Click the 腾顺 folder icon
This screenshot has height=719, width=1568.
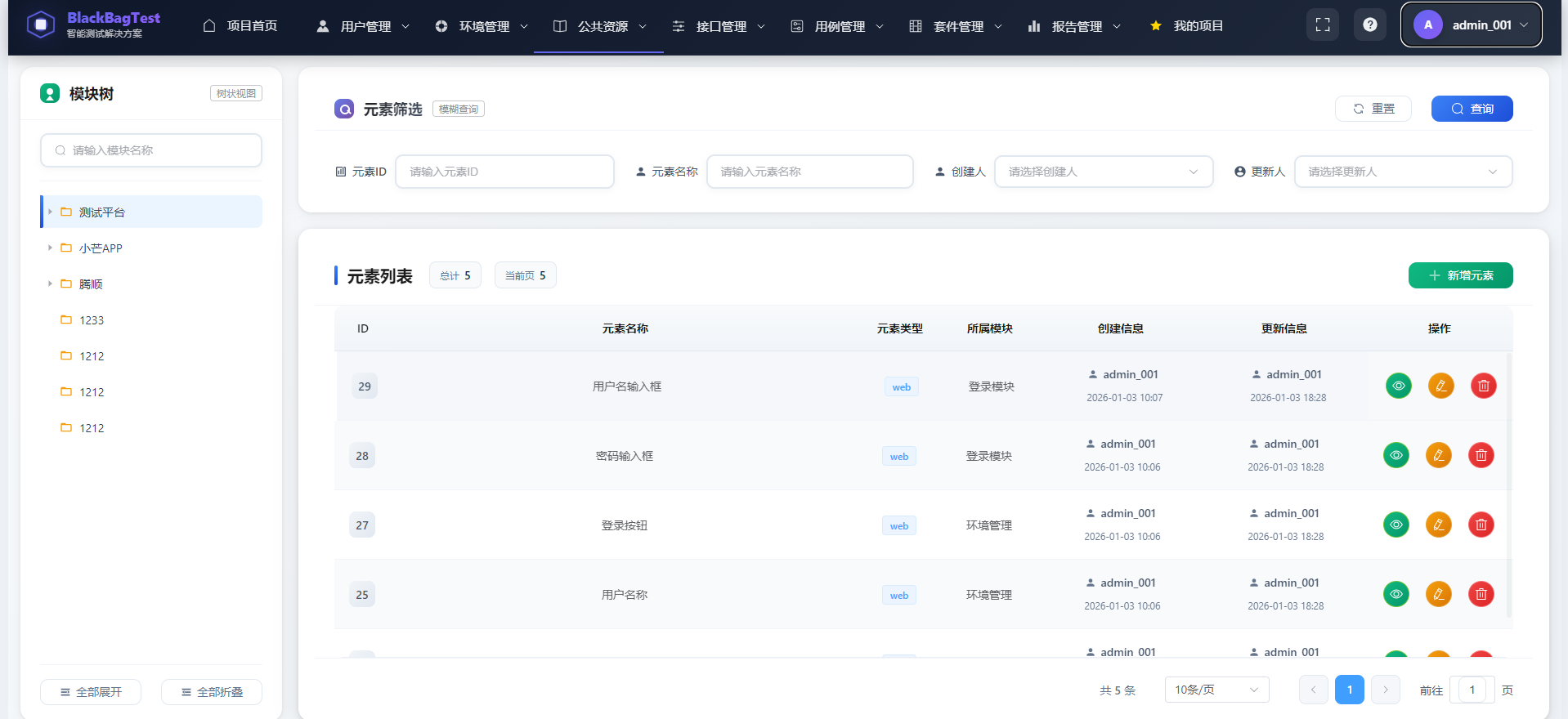tap(66, 284)
